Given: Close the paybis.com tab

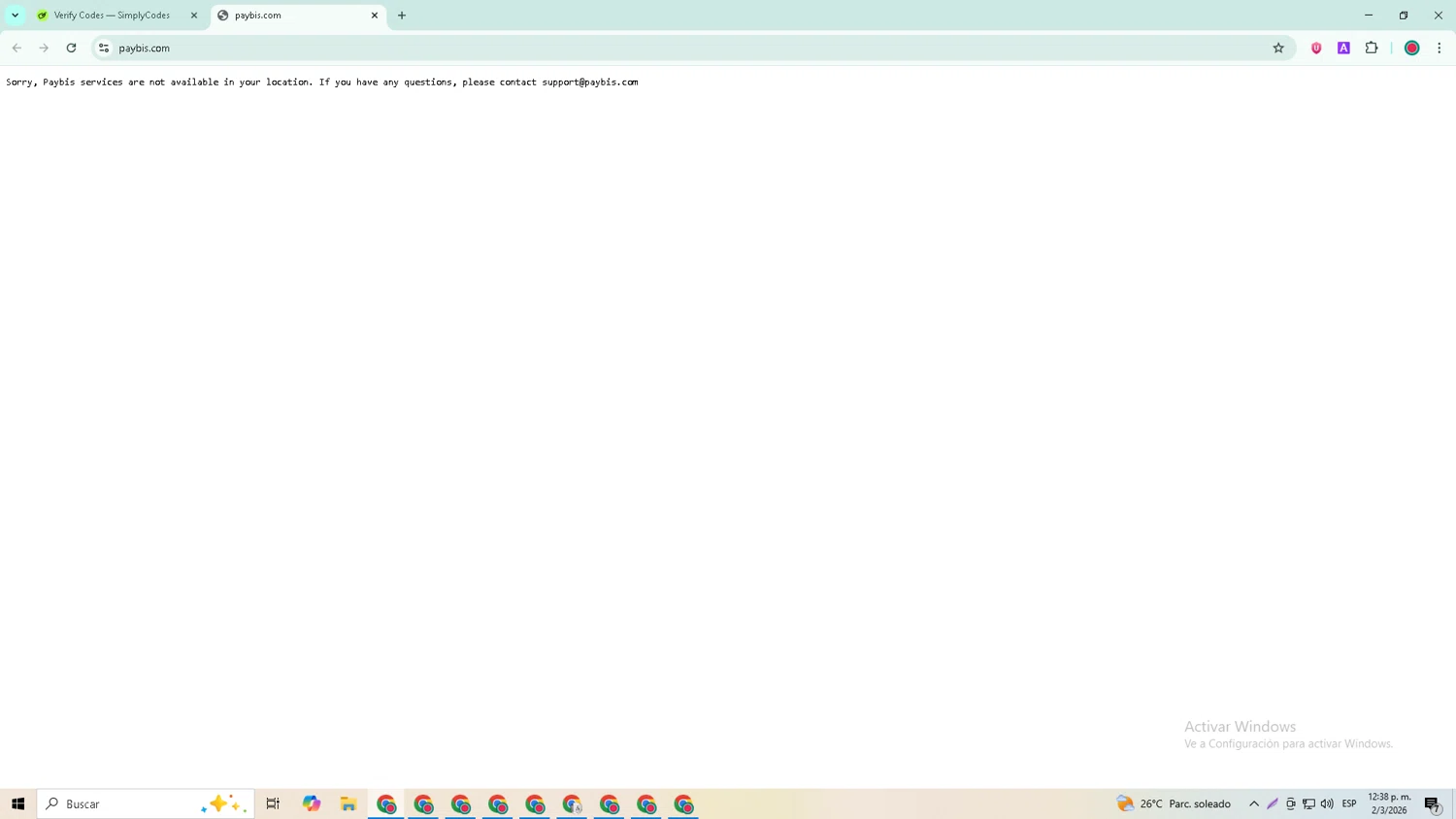Looking at the screenshot, I should [375, 16].
